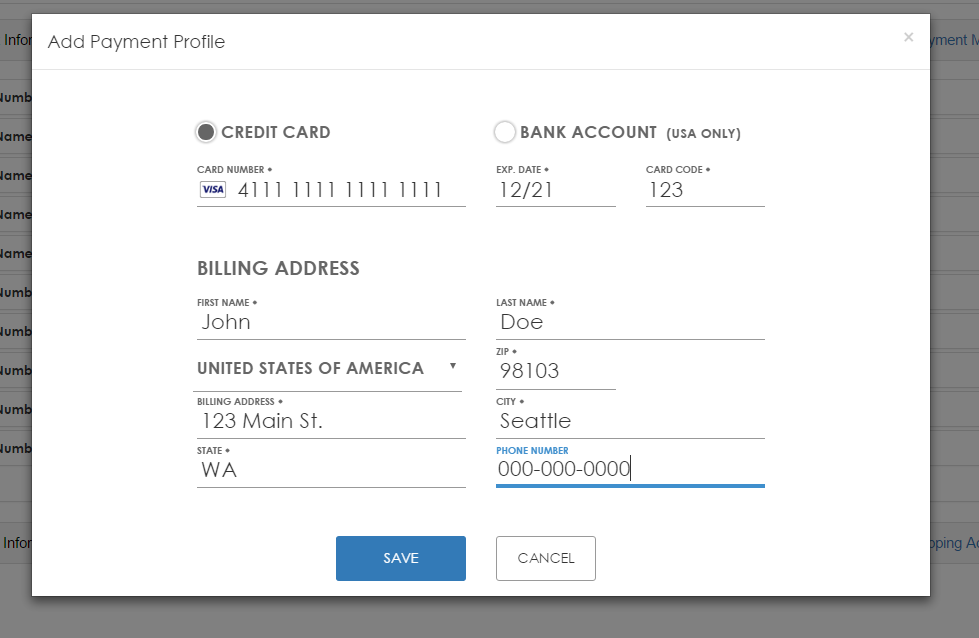The image size is (979, 638).
Task: Click the country dropdown arrow
Action: click(452, 366)
